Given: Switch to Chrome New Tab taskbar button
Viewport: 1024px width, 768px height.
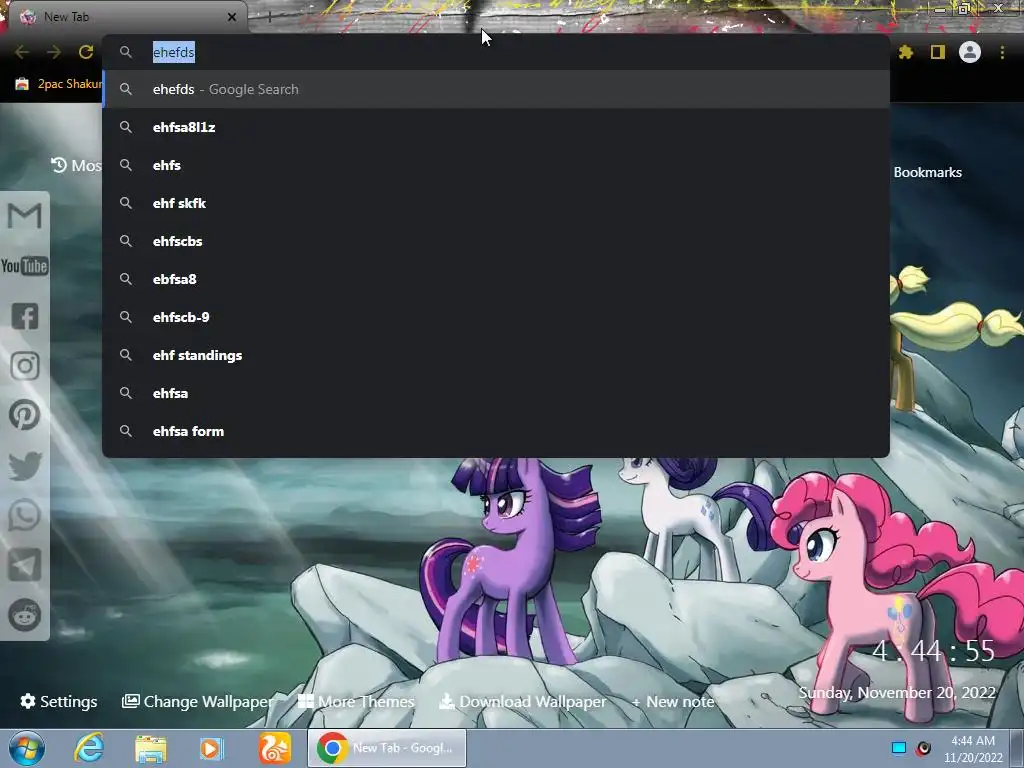Looking at the screenshot, I should pyautogui.click(x=387, y=748).
